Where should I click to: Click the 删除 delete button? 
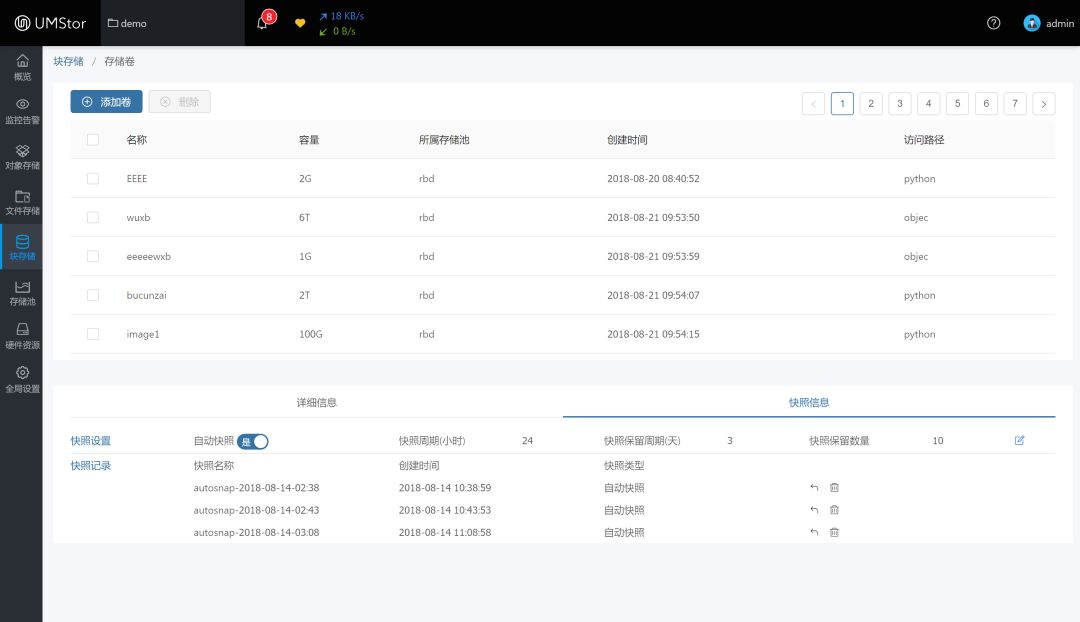pyautogui.click(x=180, y=102)
